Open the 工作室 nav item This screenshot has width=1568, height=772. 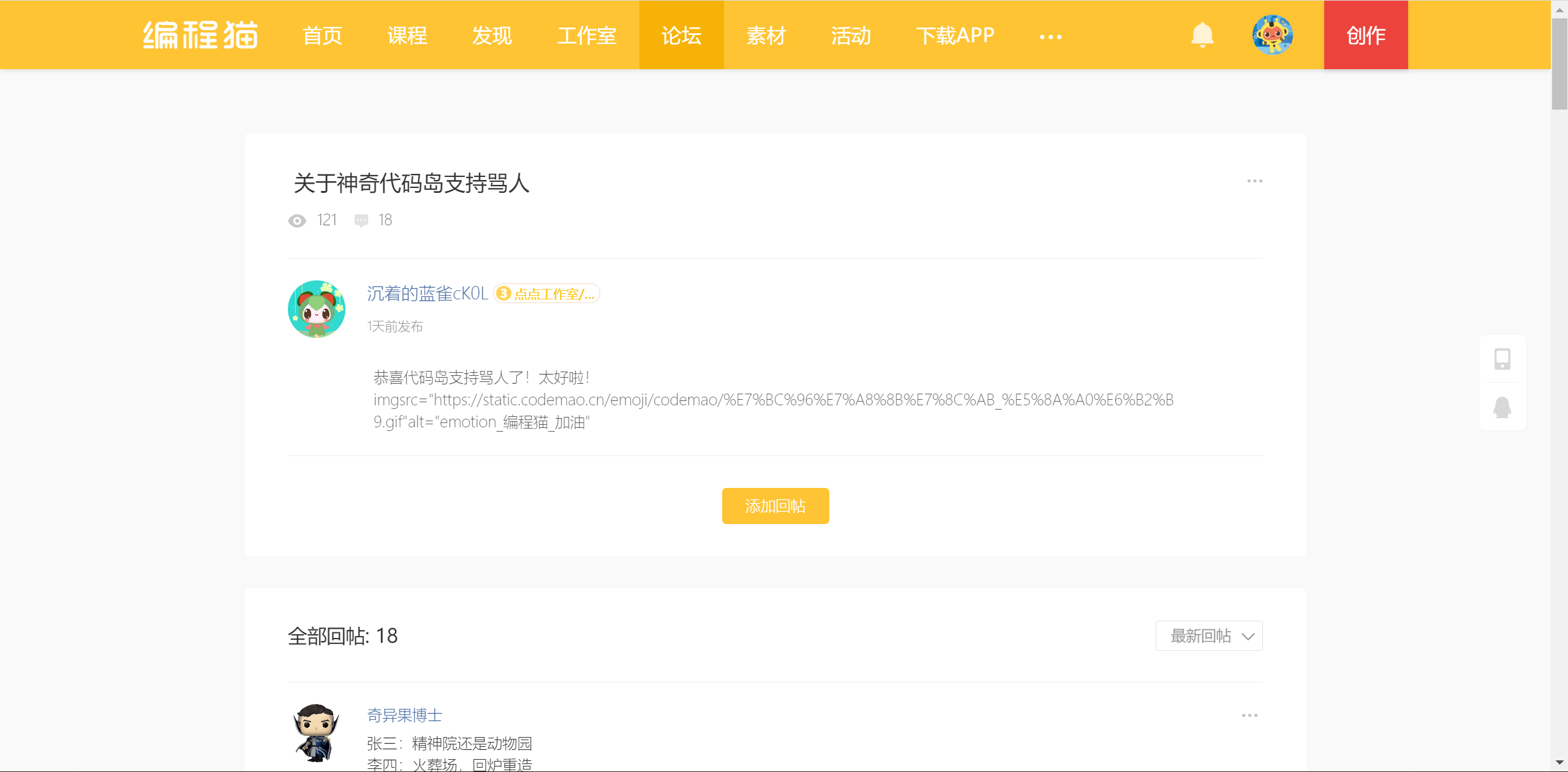coord(587,36)
